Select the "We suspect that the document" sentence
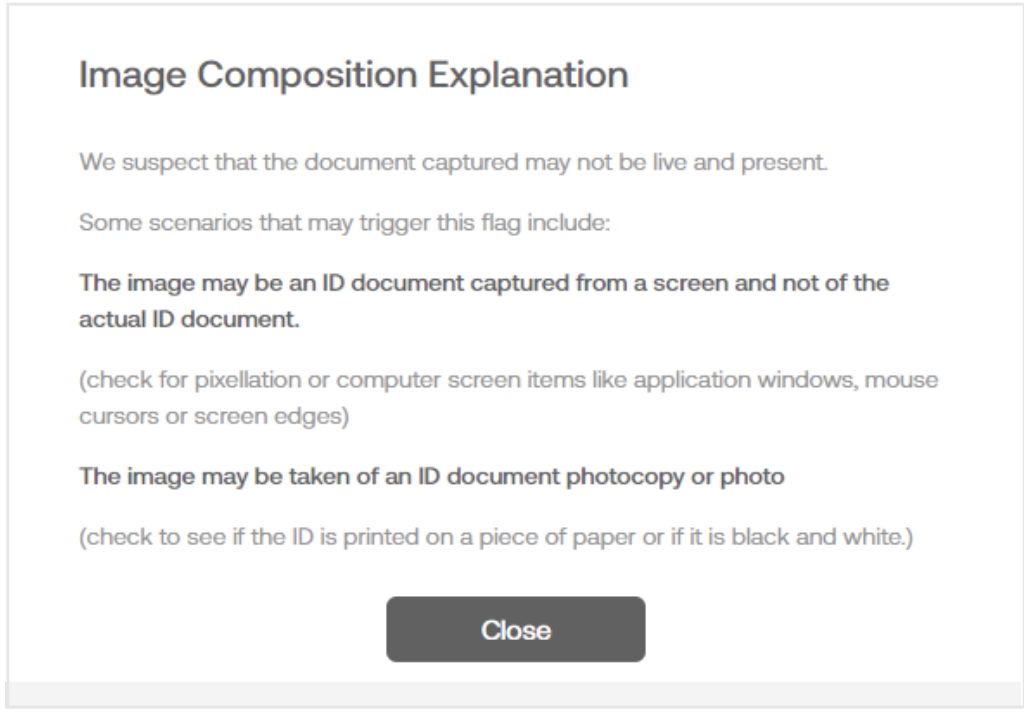The image size is (1024, 718). (453, 162)
